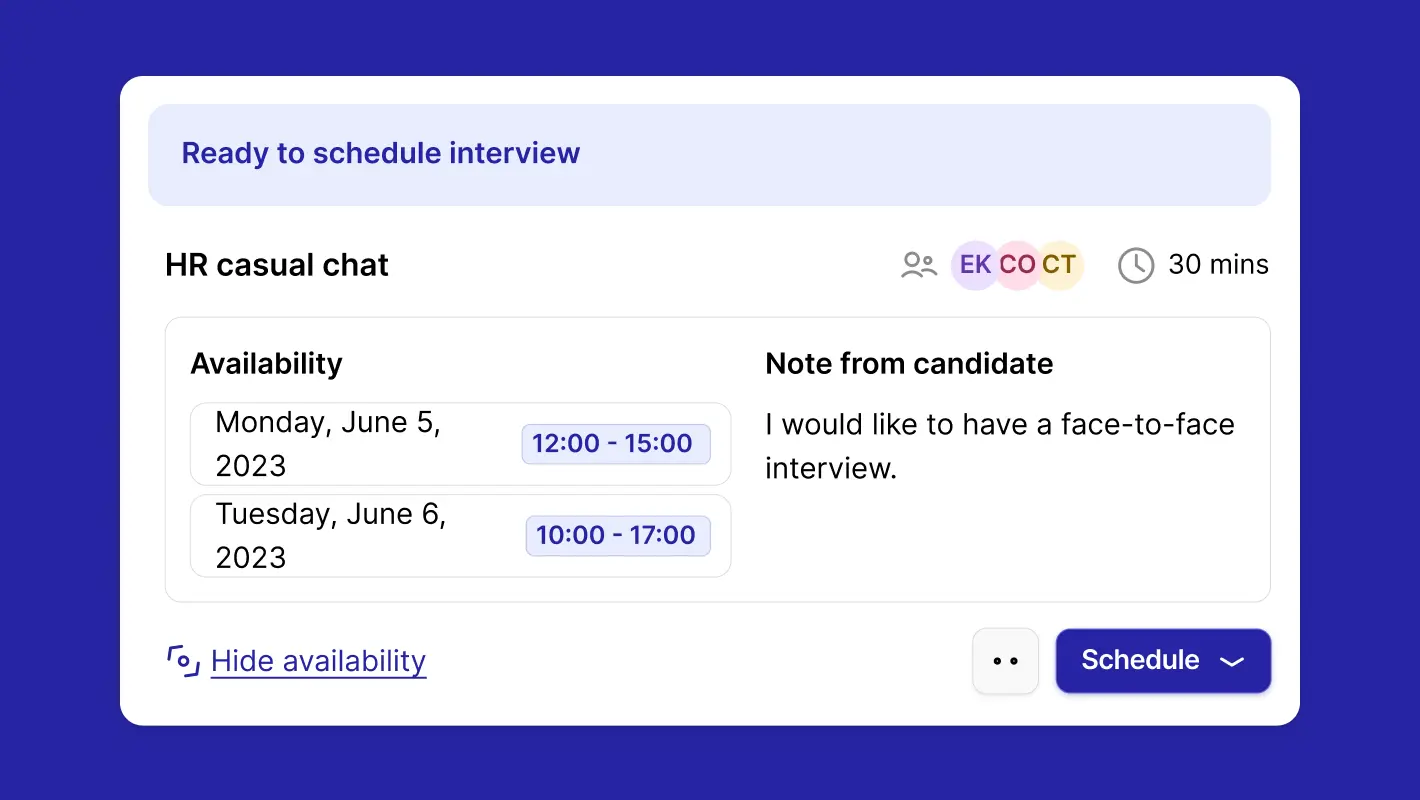The width and height of the screenshot is (1420, 800).
Task: Click the HR casual chat title
Action: coord(277,265)
